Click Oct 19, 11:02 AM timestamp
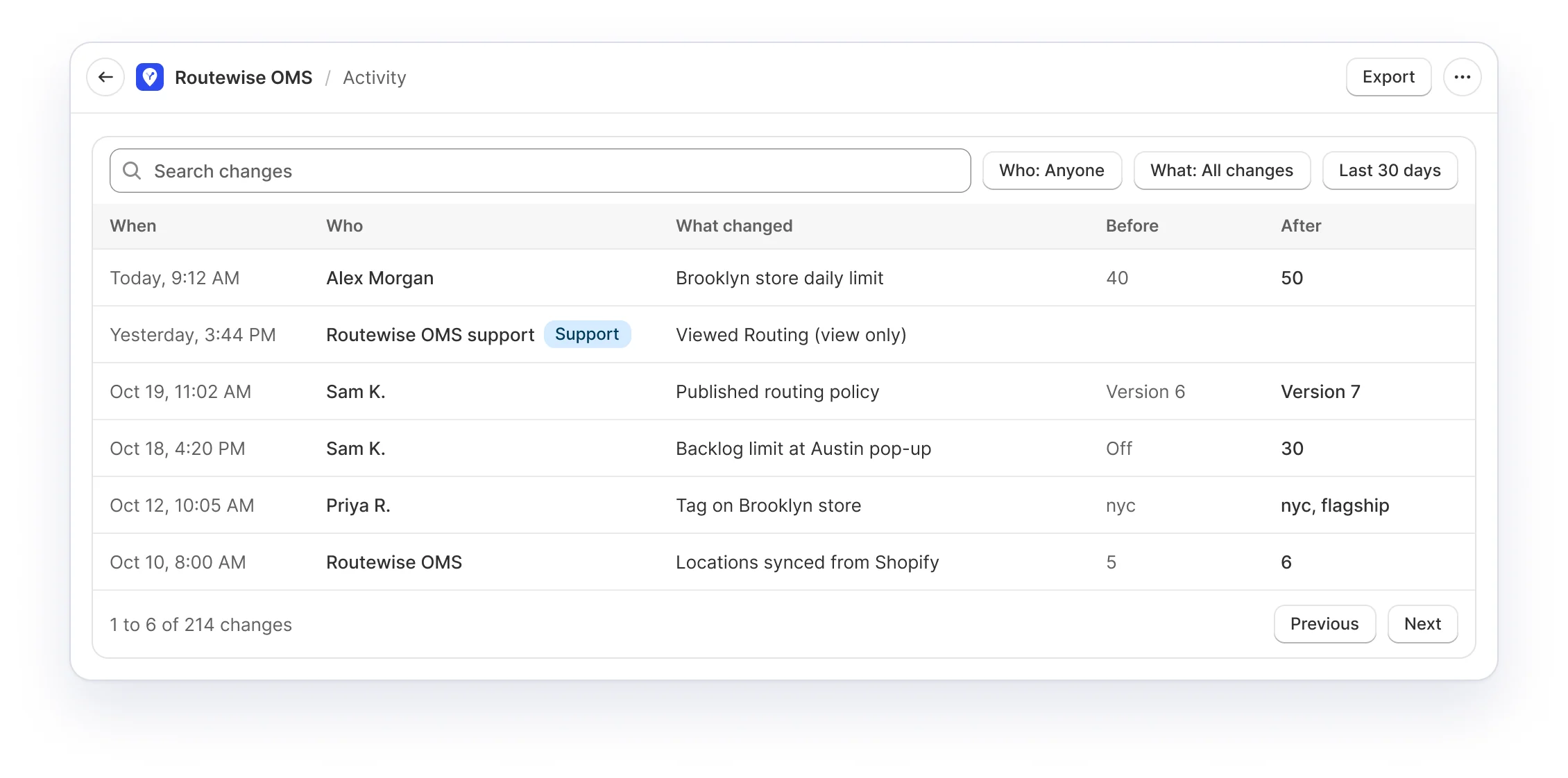Screen dimensions: 1568x778 click(180, 392)
